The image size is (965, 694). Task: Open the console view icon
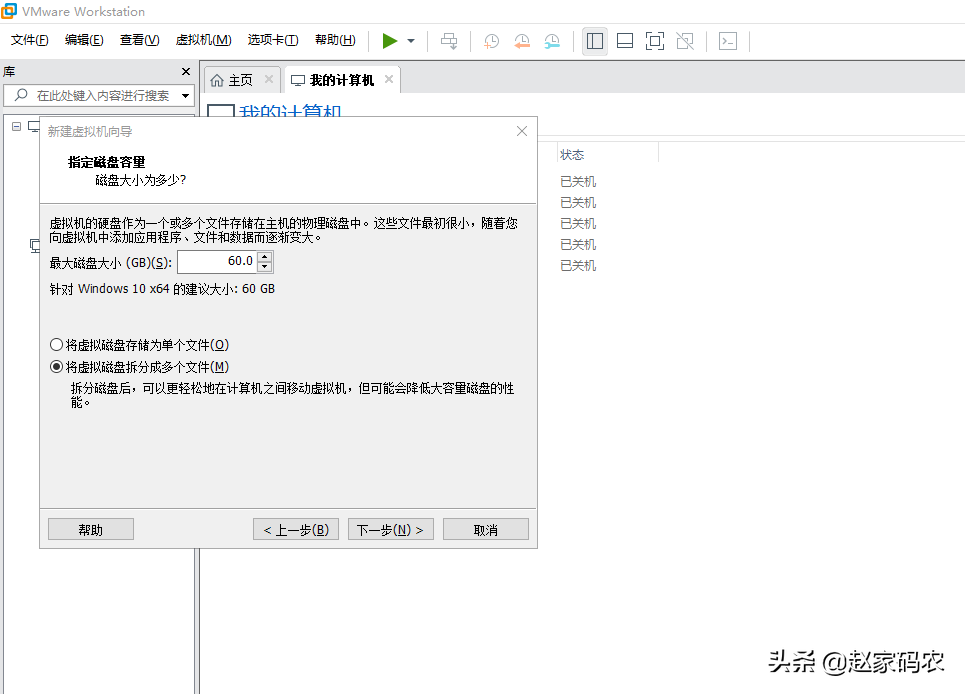pos(728,41)
